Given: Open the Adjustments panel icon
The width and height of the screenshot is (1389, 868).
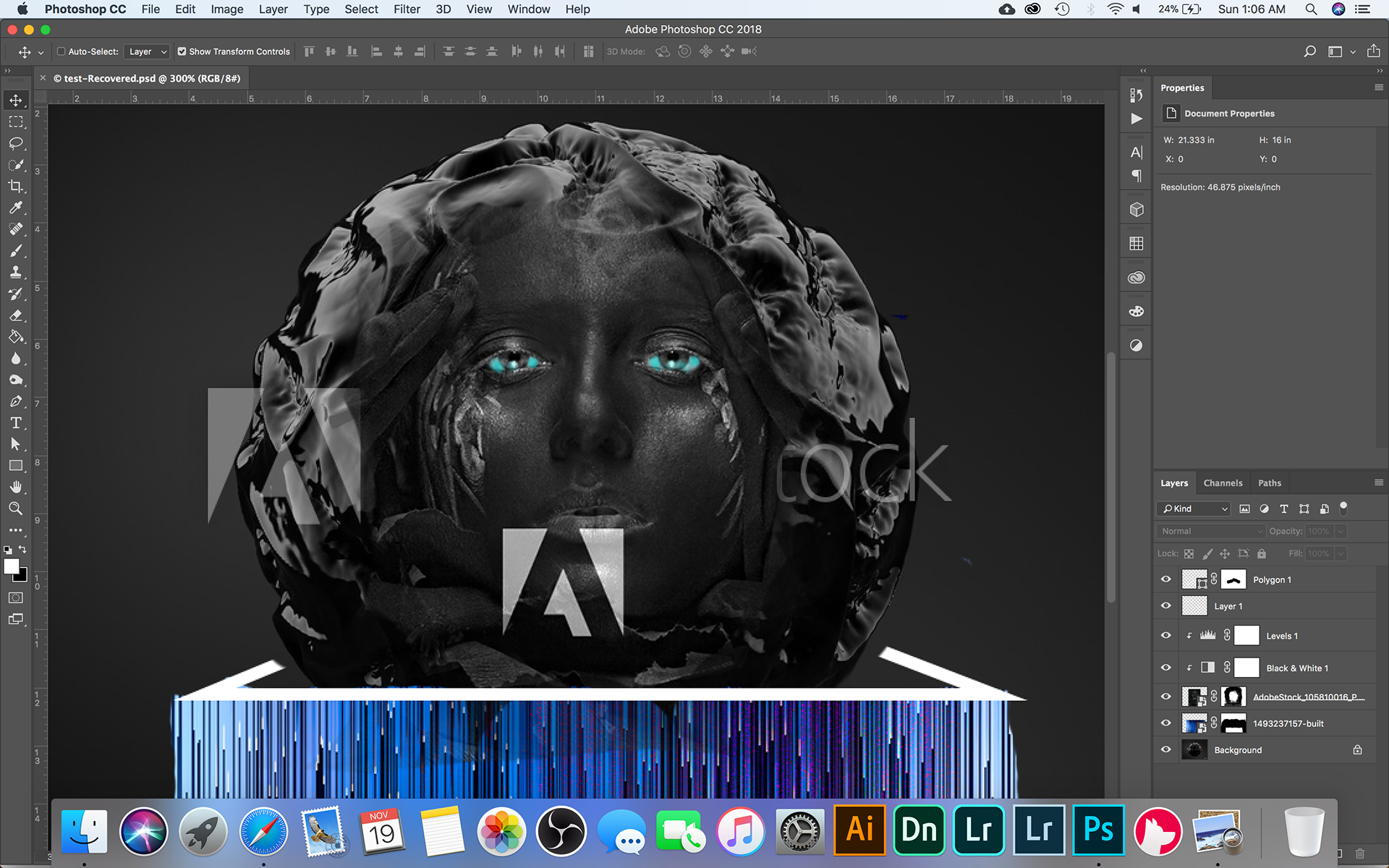Looking at the screenshot, I should [x=1137, y=346].
